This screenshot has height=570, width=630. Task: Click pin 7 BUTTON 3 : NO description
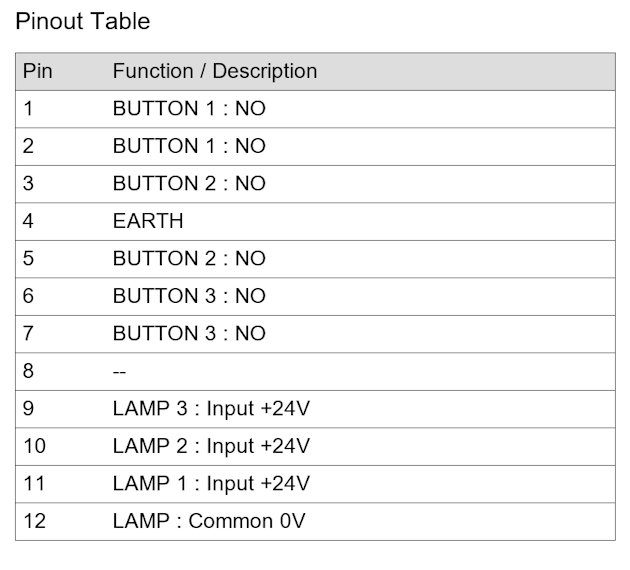pos(189,333)
